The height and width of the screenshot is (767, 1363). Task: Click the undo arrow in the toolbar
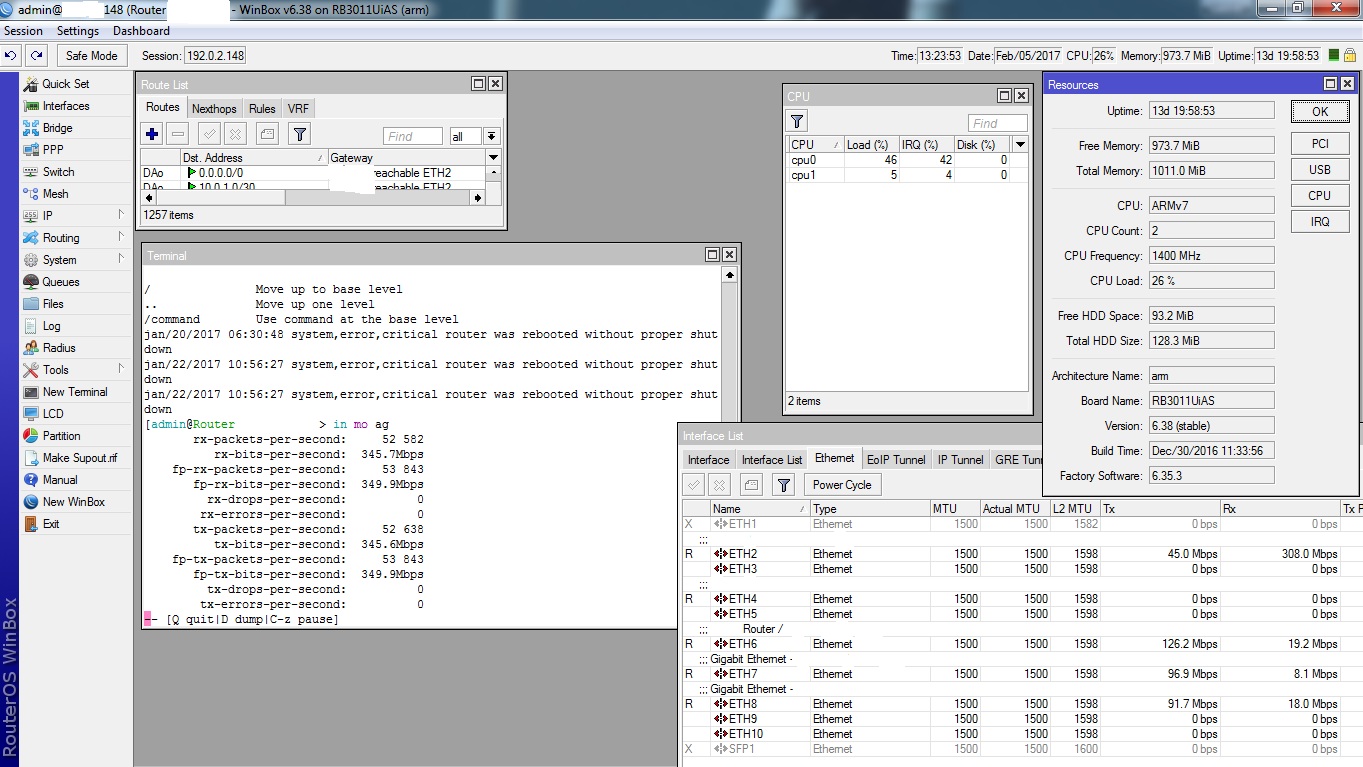pos(12,56)
